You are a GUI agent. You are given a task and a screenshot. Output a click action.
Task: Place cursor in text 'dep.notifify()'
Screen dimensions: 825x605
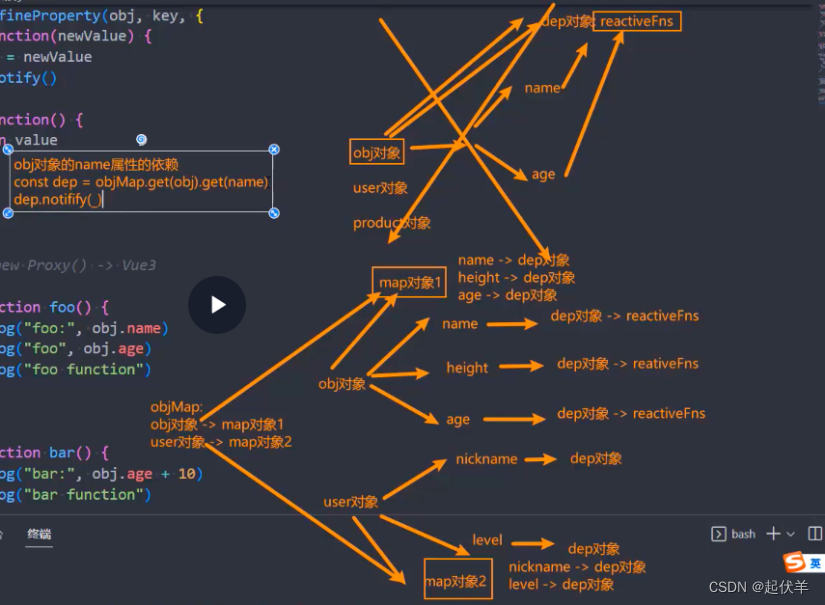(58, 199)
